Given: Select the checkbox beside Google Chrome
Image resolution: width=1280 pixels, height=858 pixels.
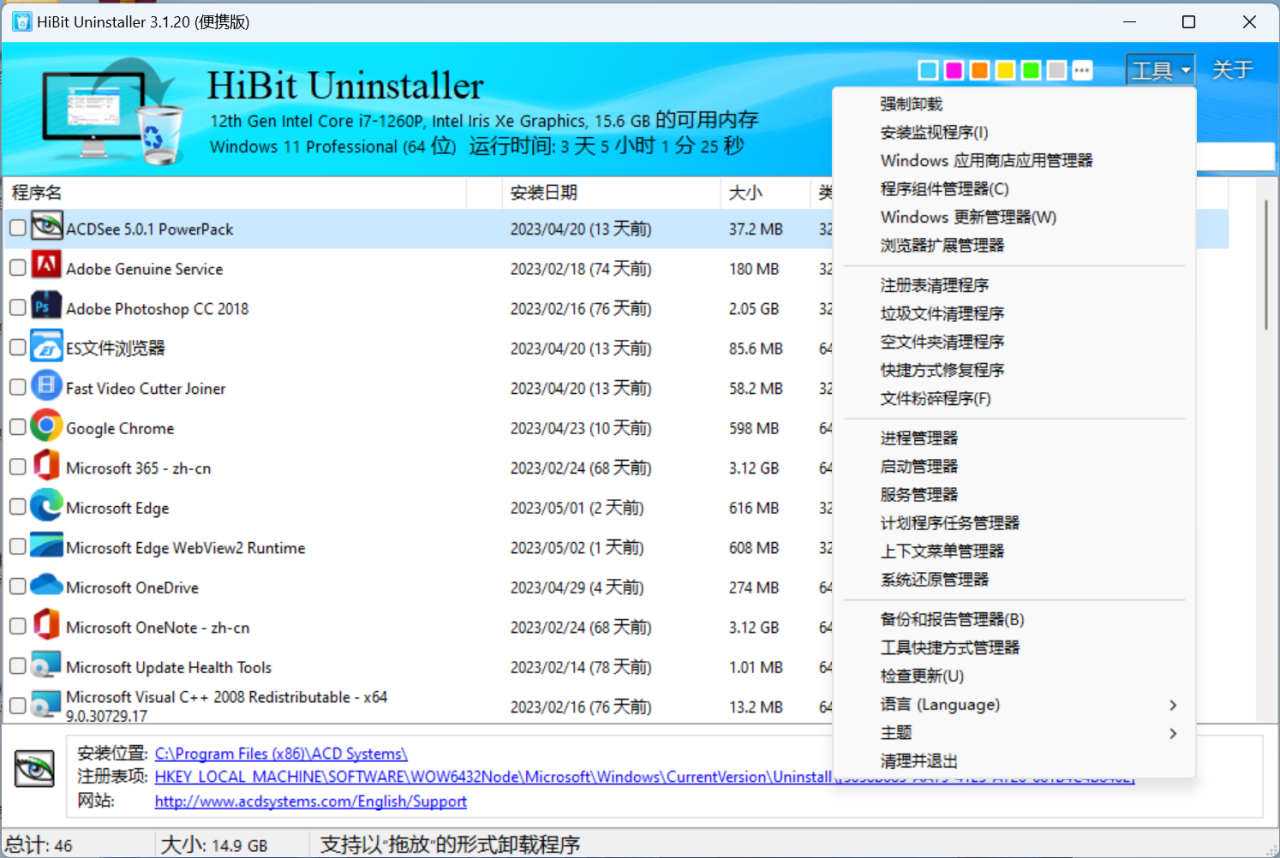Looking at the screenshot, I should pyautogui.click(x=17, y=427).
